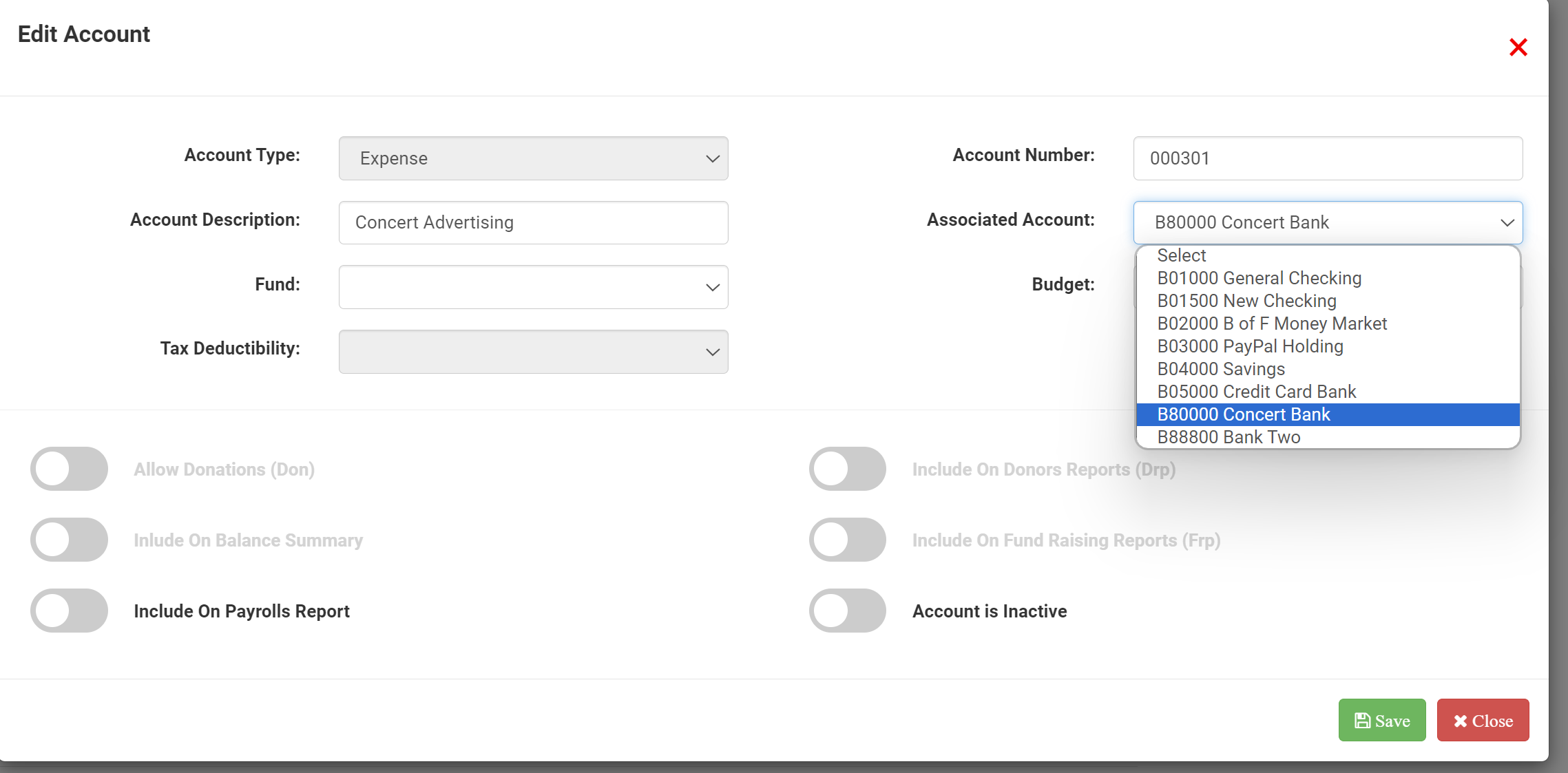
Task: Choose B03000 PayPal Holding option
Action: pyautogui.click(x=1250, y=346)
